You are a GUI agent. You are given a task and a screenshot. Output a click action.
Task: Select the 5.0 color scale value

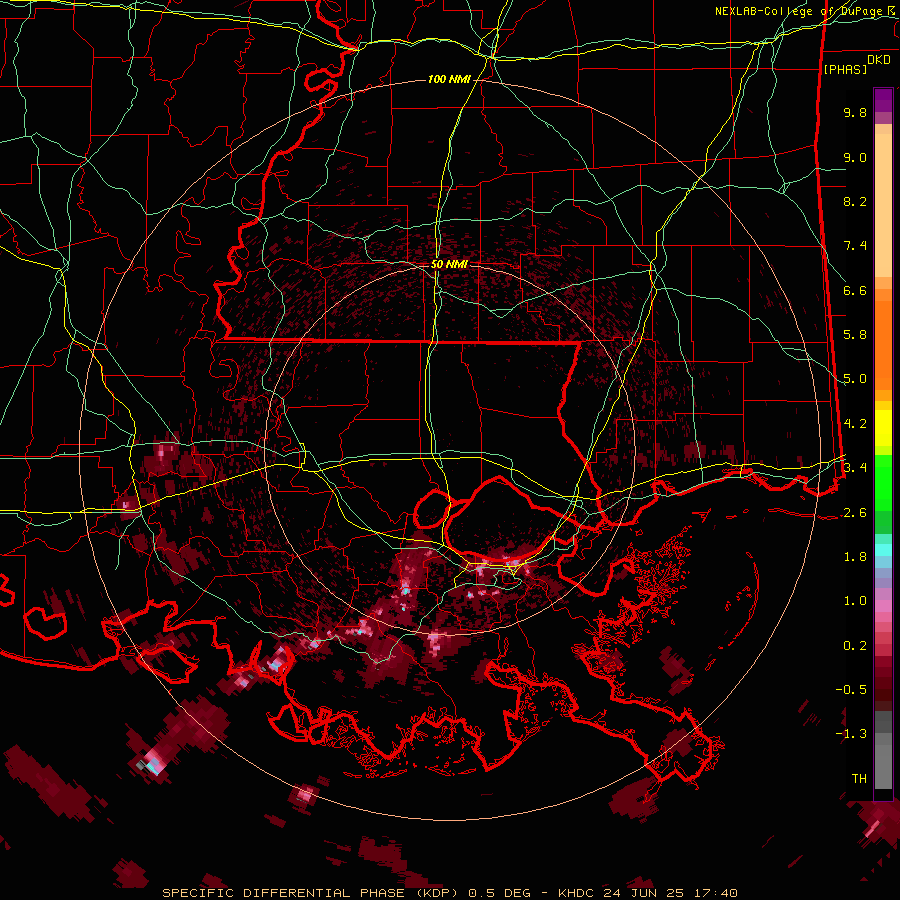(x=855, y=379)
